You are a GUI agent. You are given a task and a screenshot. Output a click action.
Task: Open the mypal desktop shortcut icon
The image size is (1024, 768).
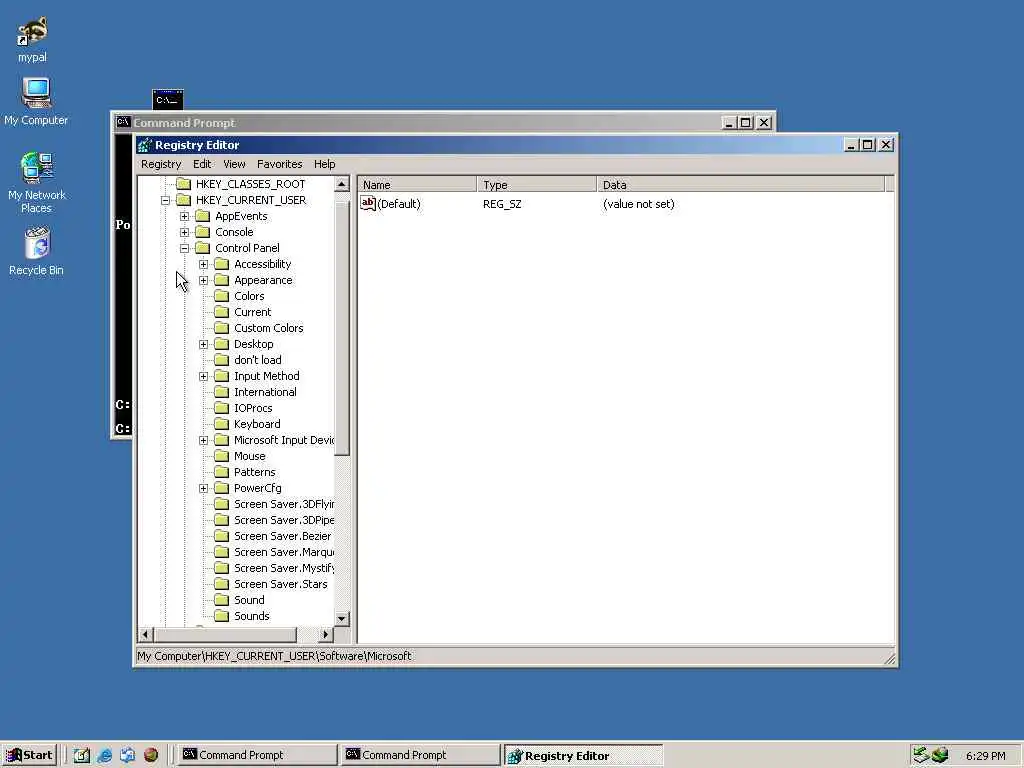[32, 32]
